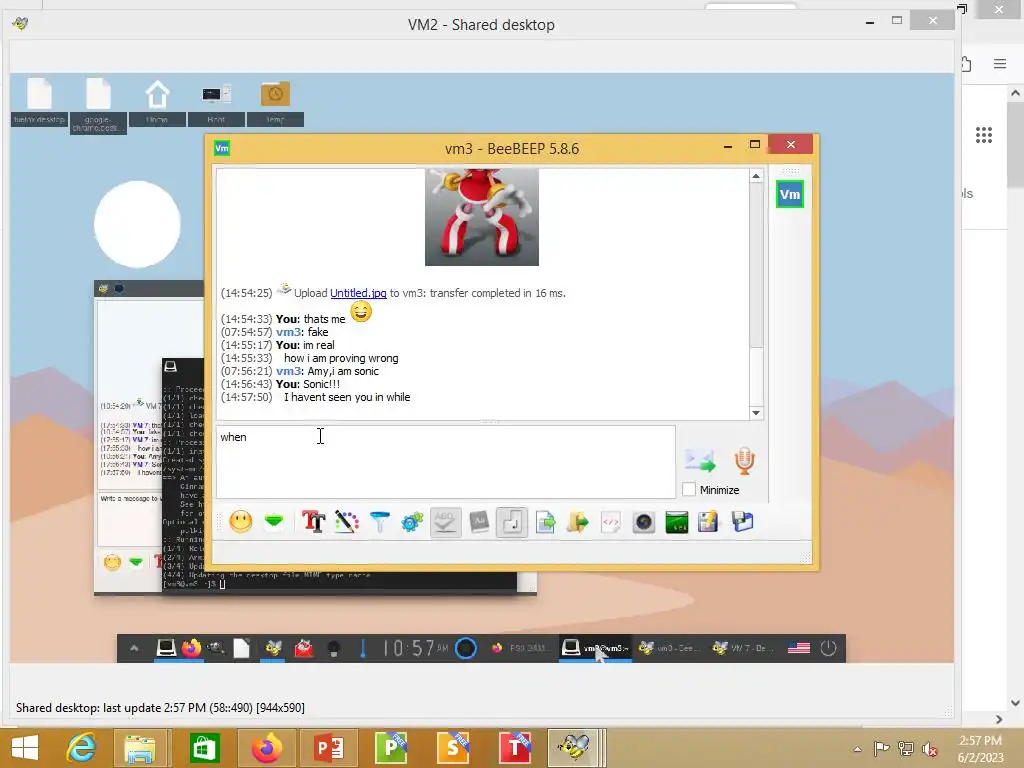Send the message with envelope arrow button
The image size is (1024, 768).
pos(701,460)
